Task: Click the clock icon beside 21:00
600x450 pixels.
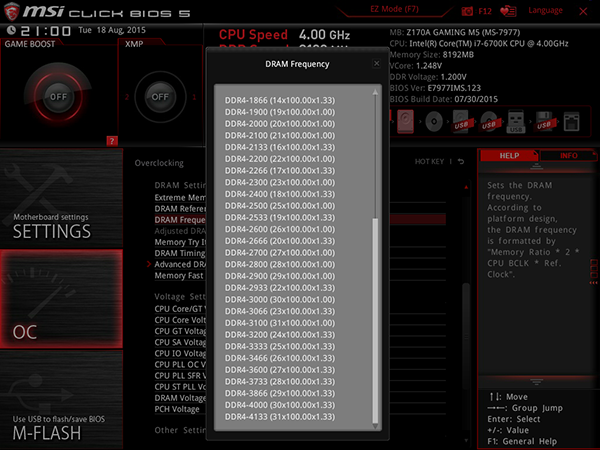Action: click(11, 30)
